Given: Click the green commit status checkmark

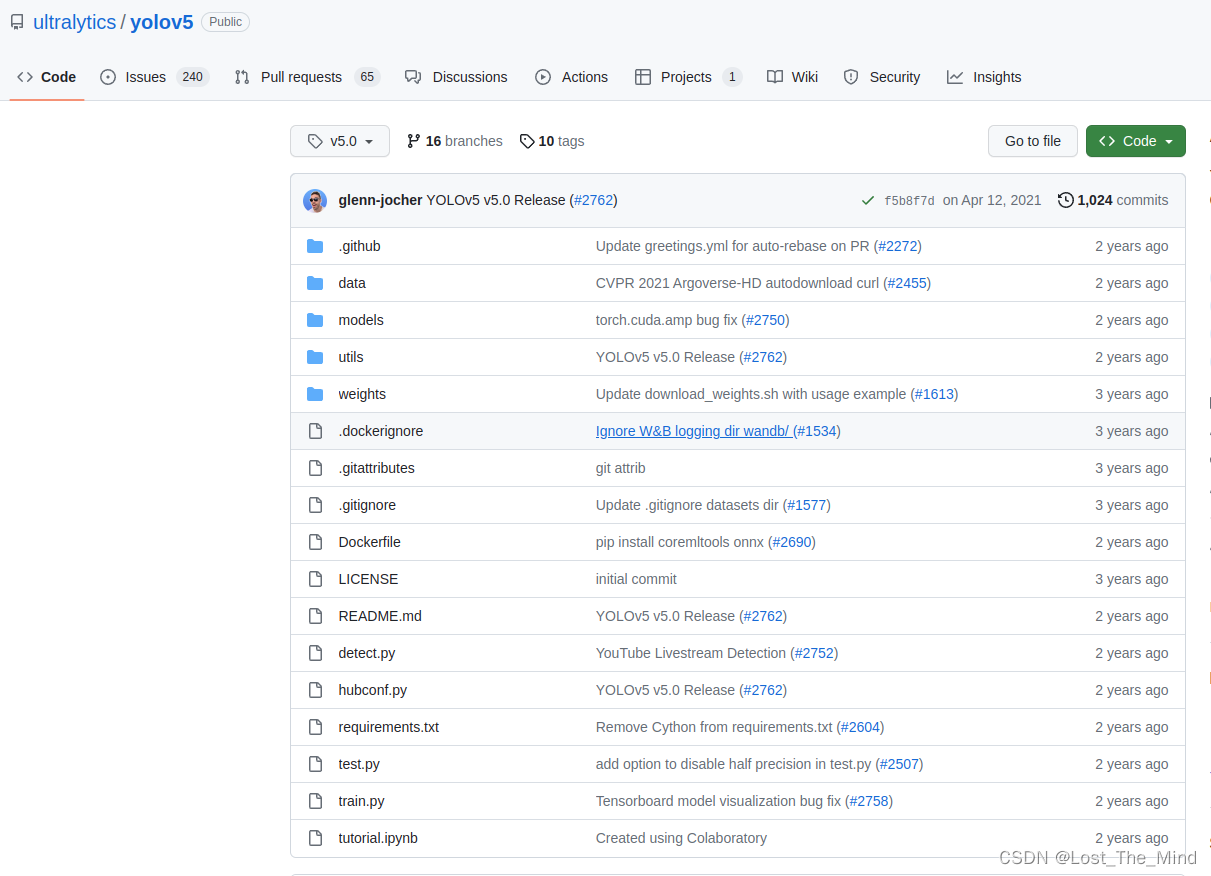Looking at the screenshot, I should pos(868,200).
